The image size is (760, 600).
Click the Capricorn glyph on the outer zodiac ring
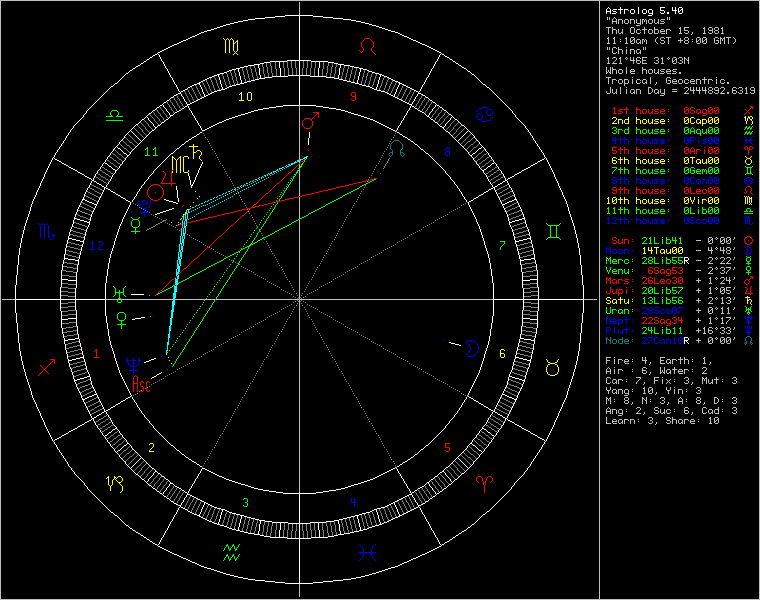(115, 484)
